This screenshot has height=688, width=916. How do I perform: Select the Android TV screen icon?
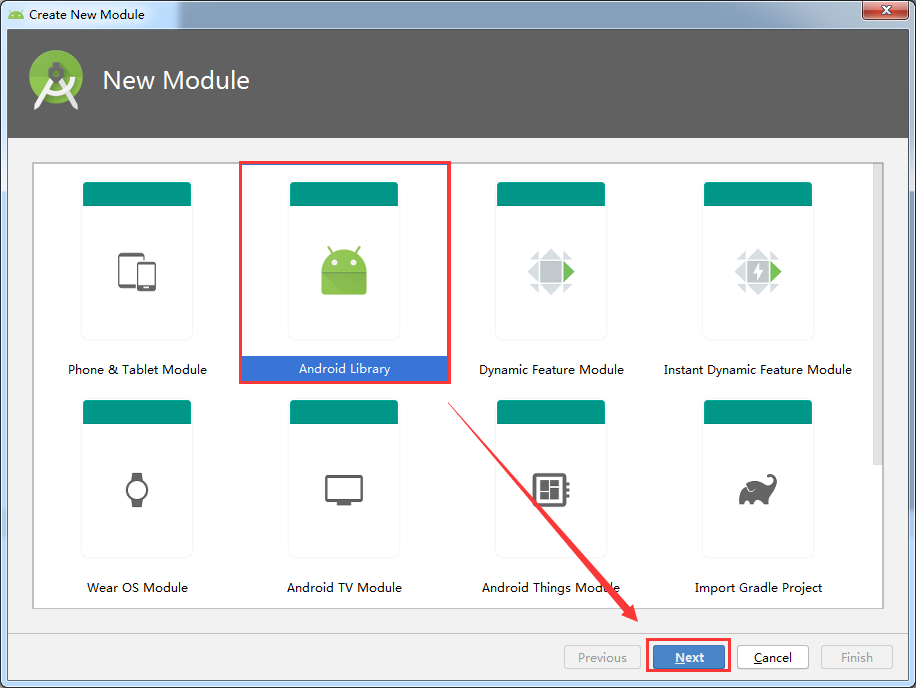pyautogui.click(x=344, y=489)
